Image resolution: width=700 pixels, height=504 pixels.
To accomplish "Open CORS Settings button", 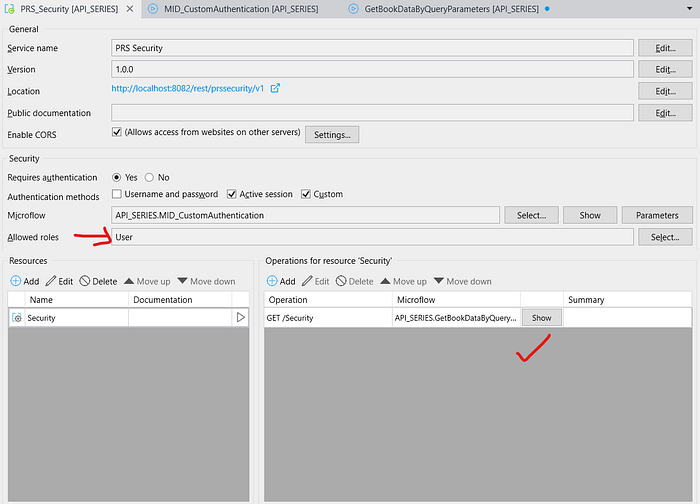I will (331, 134).
